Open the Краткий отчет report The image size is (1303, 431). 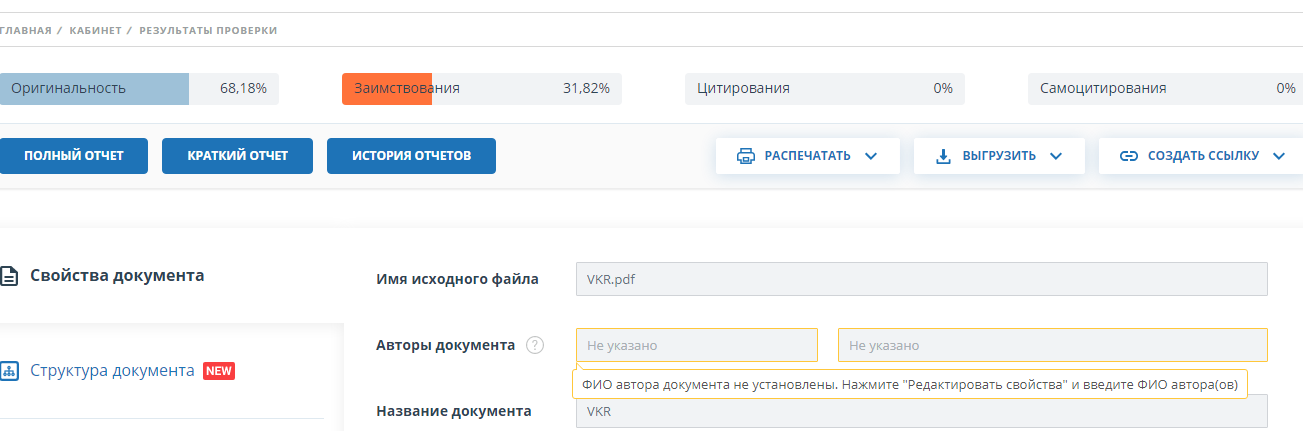237,156
